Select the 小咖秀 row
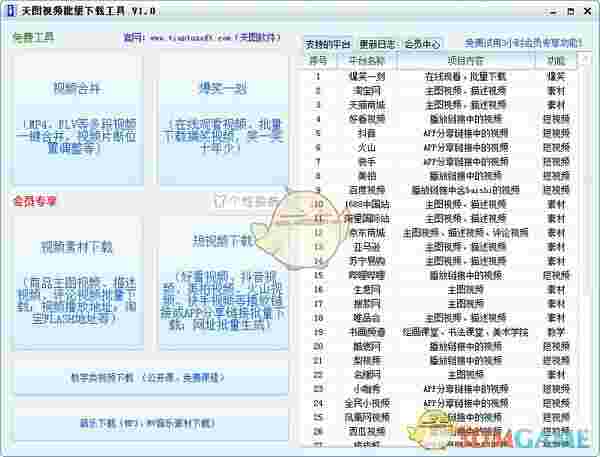This screenshot has height=457, width=600. [x=440, y=389]
